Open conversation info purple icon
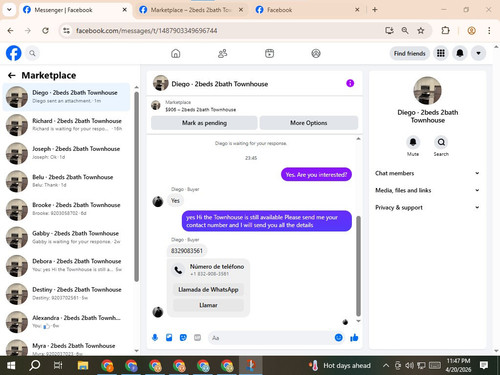This screenshot has width=500, height=375. (x=350, y=83)
